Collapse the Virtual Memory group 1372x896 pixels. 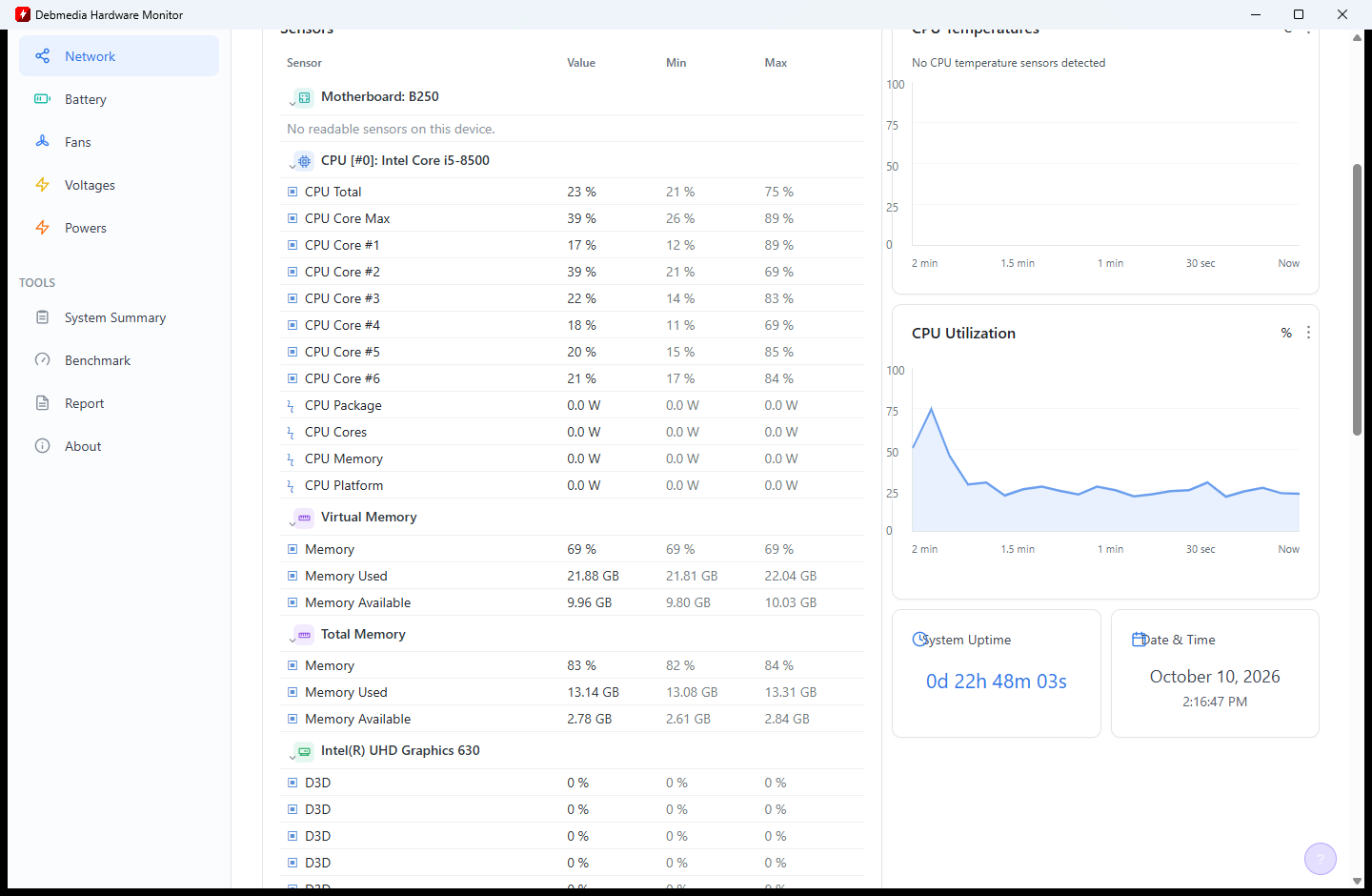pyautogui.click(x=292, y=522)
